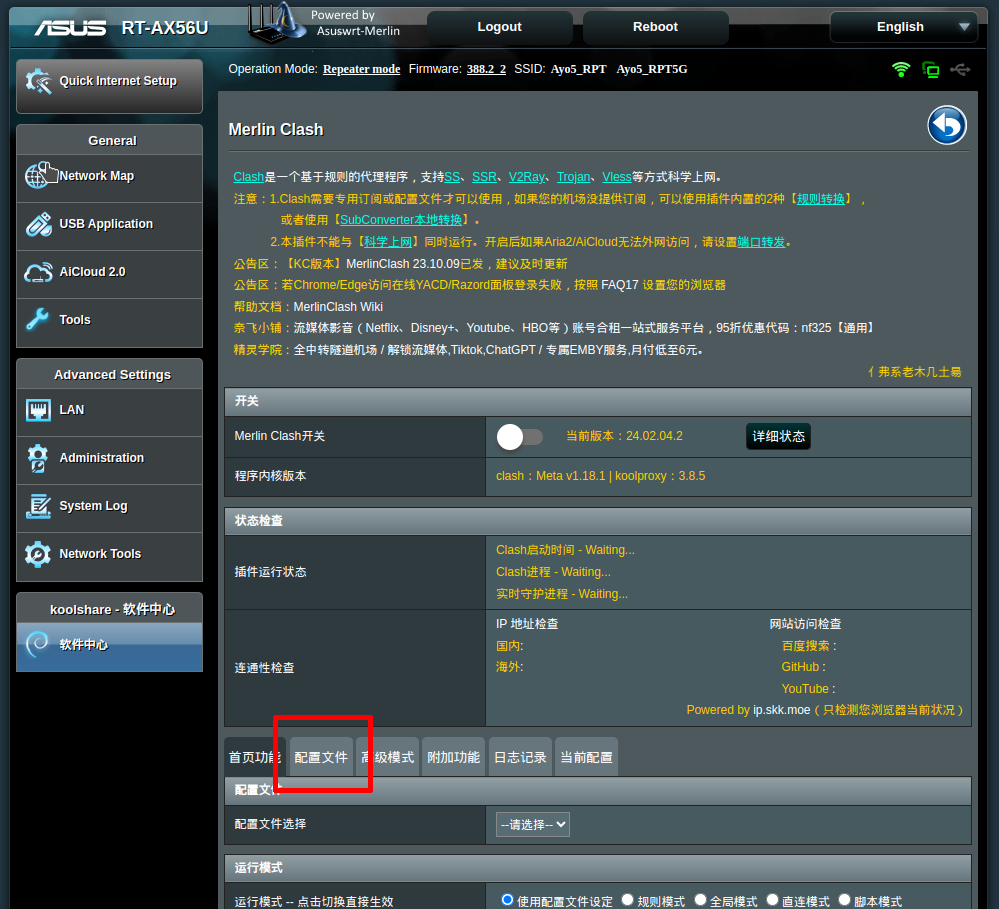Click the 当前版本：24.02.04.2 text
This screenshot has height=909, width=999.
(x=624, y=436)
